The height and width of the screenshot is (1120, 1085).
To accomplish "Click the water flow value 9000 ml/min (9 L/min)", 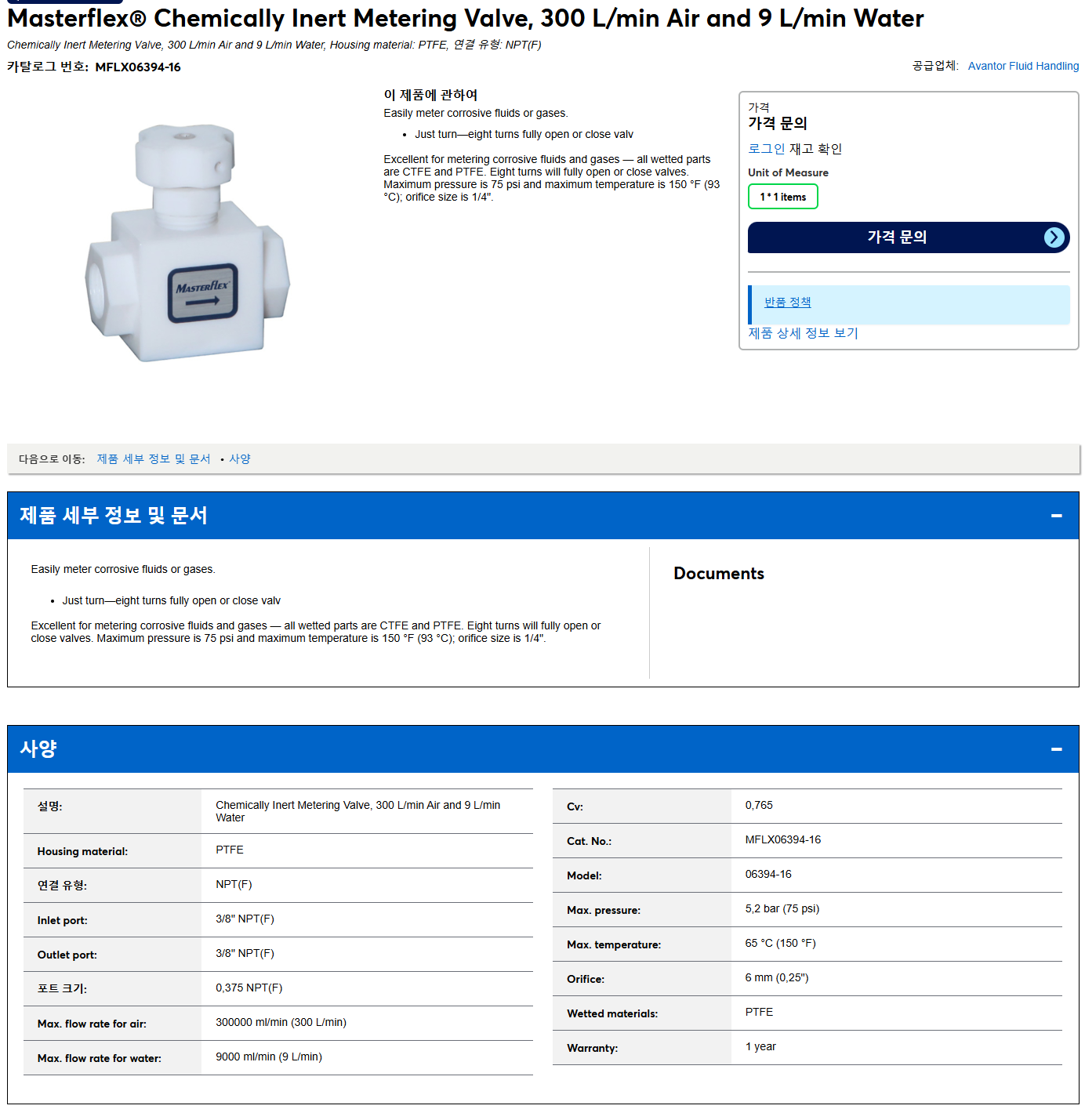I will point(269,1057).
